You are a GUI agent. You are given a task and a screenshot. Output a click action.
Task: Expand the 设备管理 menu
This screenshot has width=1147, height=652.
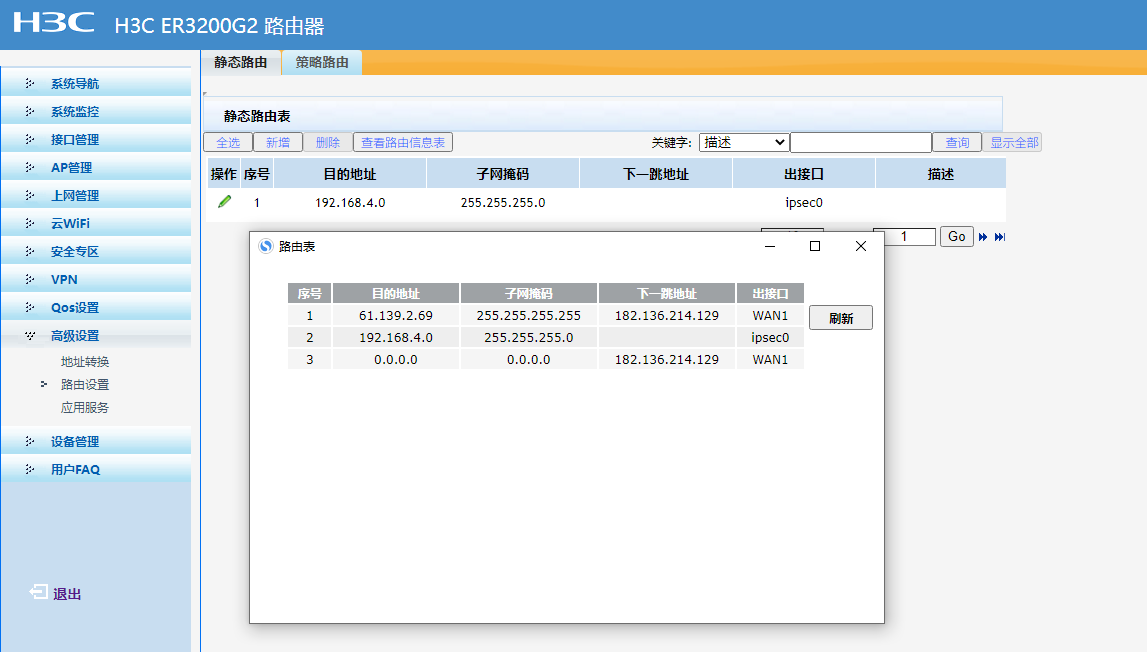click(97, 441)
